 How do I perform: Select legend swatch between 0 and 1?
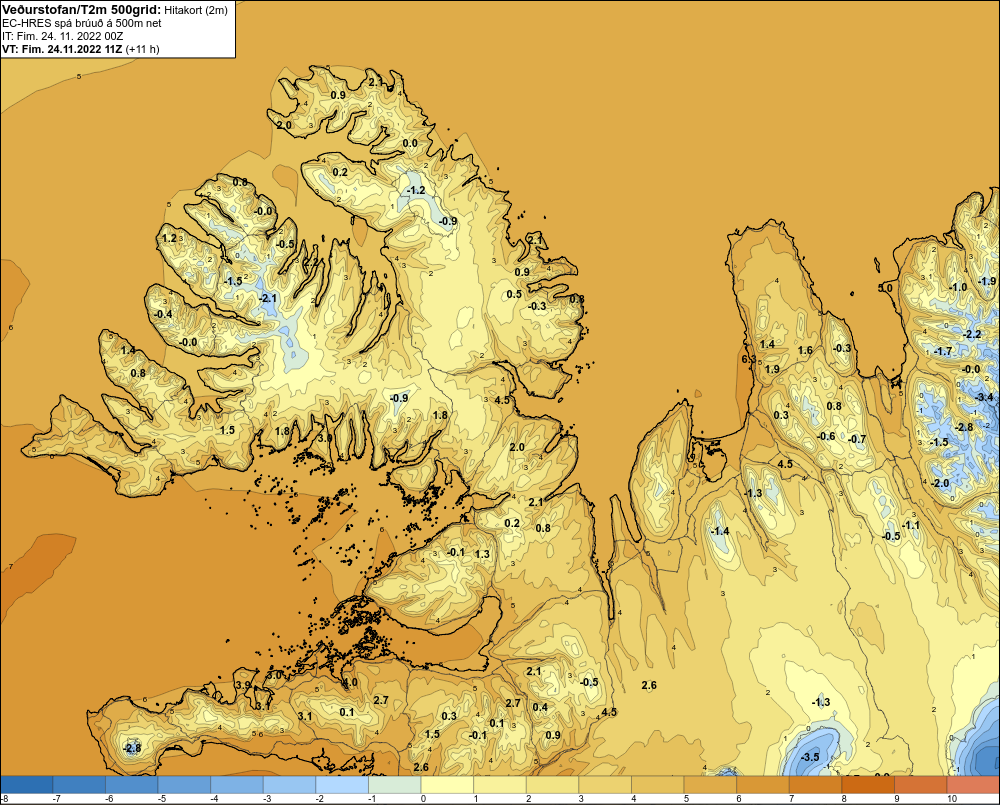coord(447,785)
